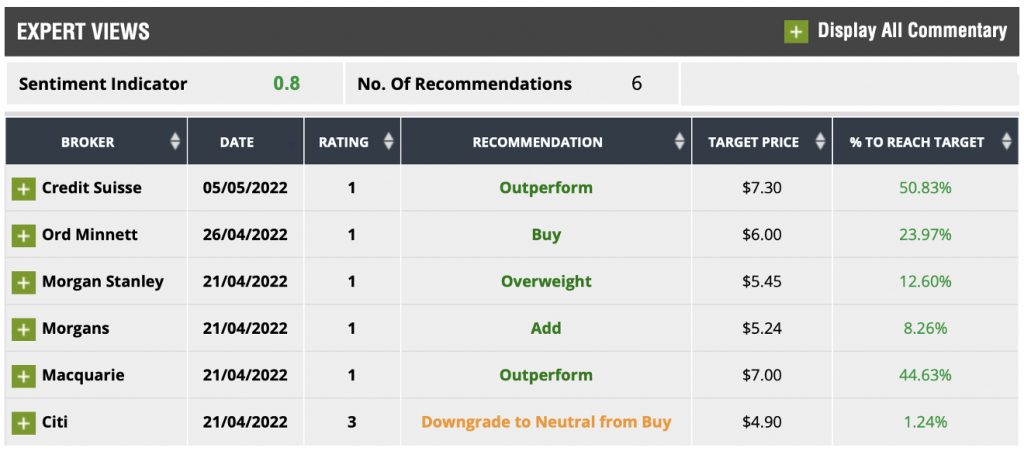Show Citi commentary with plus icon
The height and width of the screenshot is (451, 1024).
point(24,423)
